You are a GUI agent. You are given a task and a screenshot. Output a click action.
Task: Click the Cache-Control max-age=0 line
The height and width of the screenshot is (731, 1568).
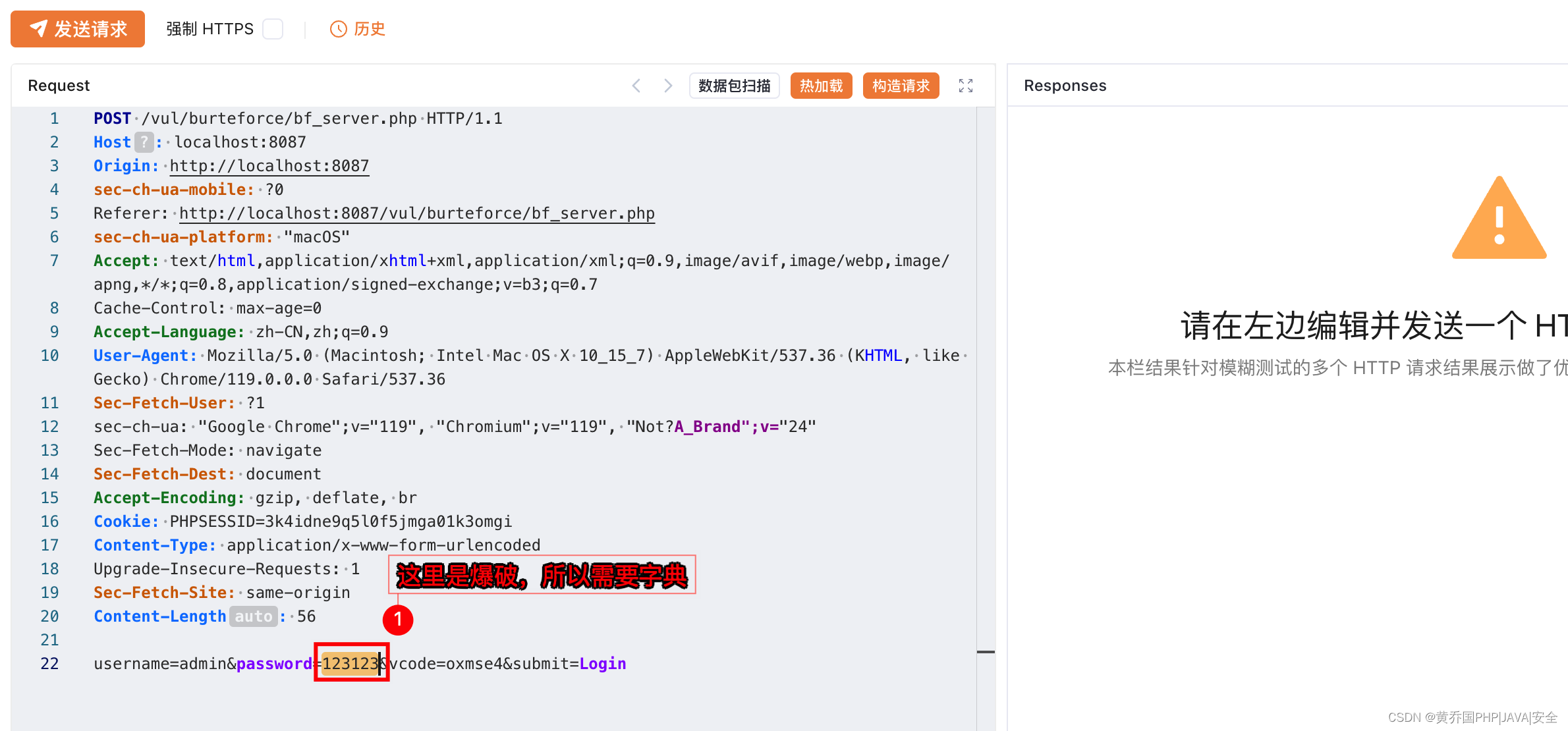[x=208, y=308]
